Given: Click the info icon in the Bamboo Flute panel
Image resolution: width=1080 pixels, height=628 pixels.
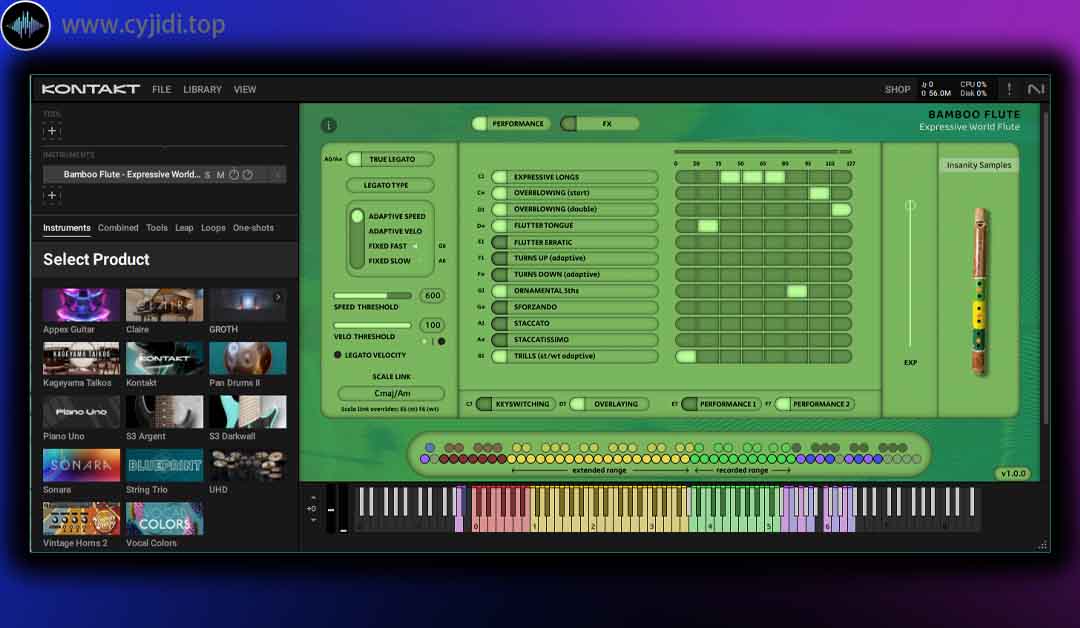Looking at the screenshot, I should point(329,125).
